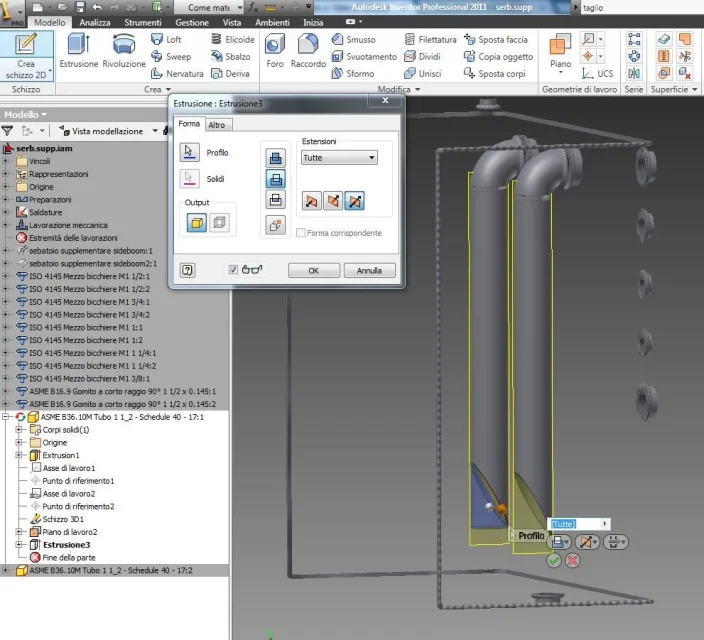Select the Estrusione tool in the ribbon
This screenshot has height=640, width=704.
click(79, 50)
